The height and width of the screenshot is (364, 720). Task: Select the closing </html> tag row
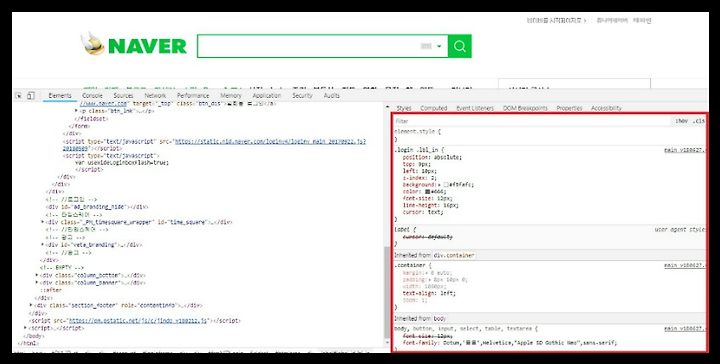pyautogui.click(x=28, y=343)
